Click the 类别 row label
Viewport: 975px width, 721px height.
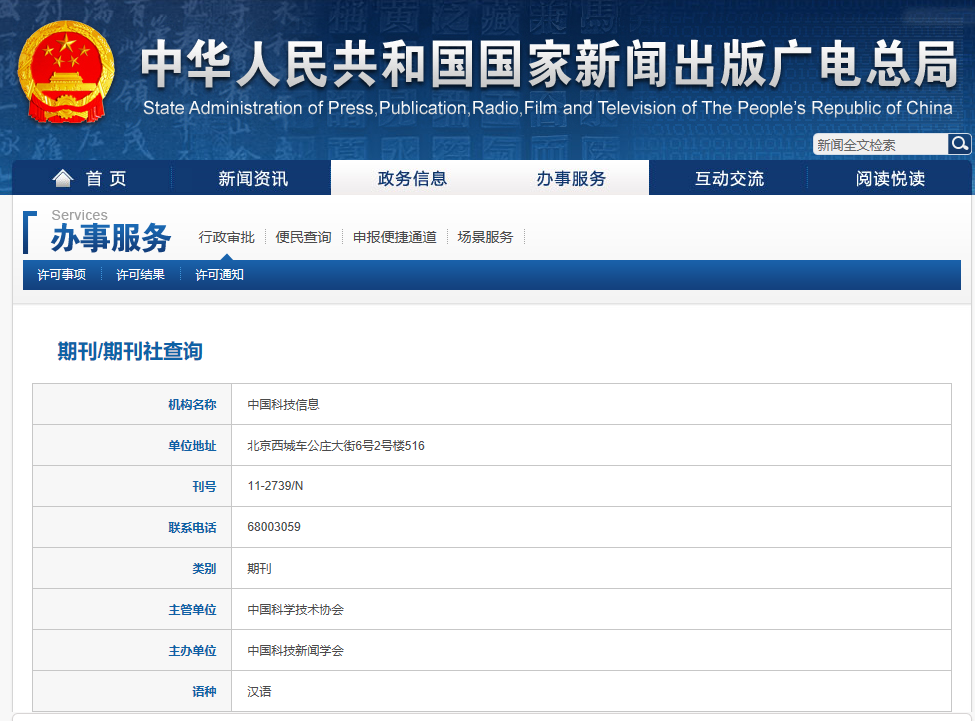(x=204, y=569)
